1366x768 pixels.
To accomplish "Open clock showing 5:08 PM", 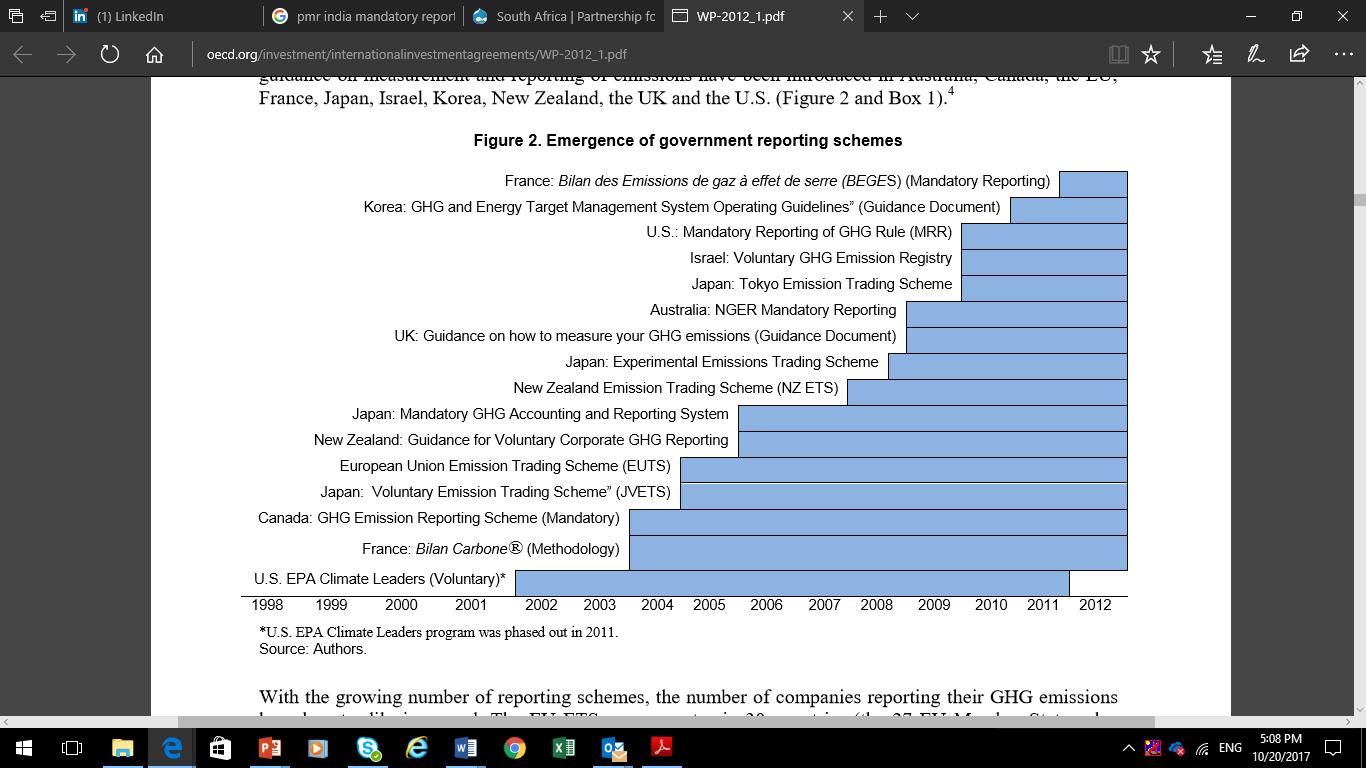I will point(1280,747).
